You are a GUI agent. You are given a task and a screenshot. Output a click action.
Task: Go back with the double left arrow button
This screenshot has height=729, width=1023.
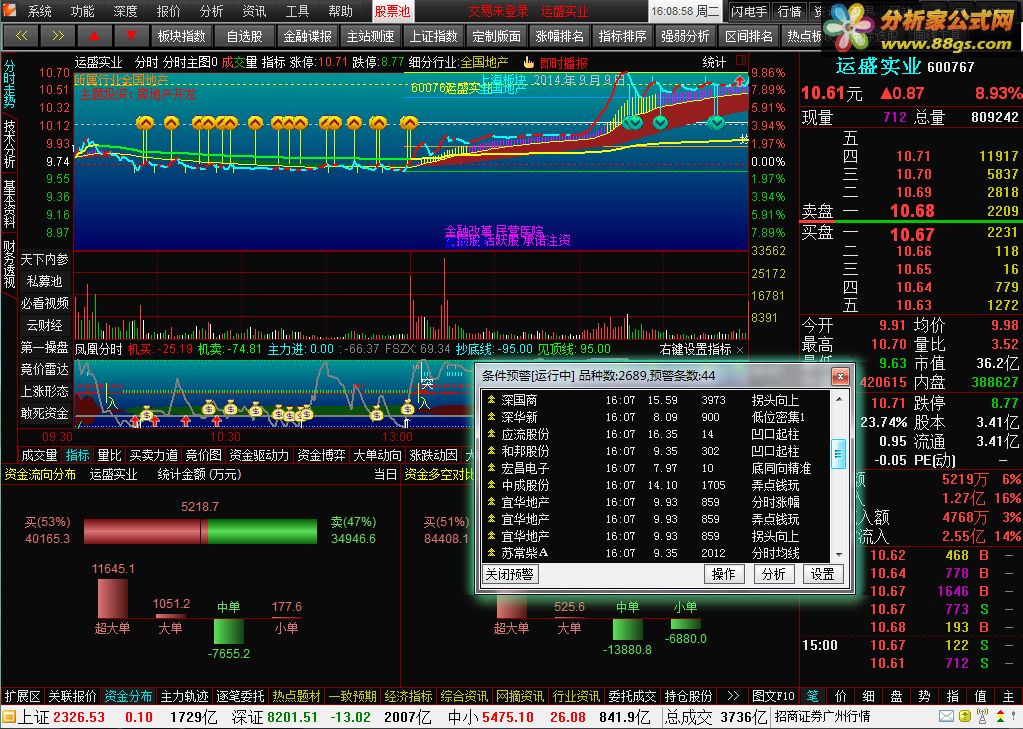[x=22, y=36]
